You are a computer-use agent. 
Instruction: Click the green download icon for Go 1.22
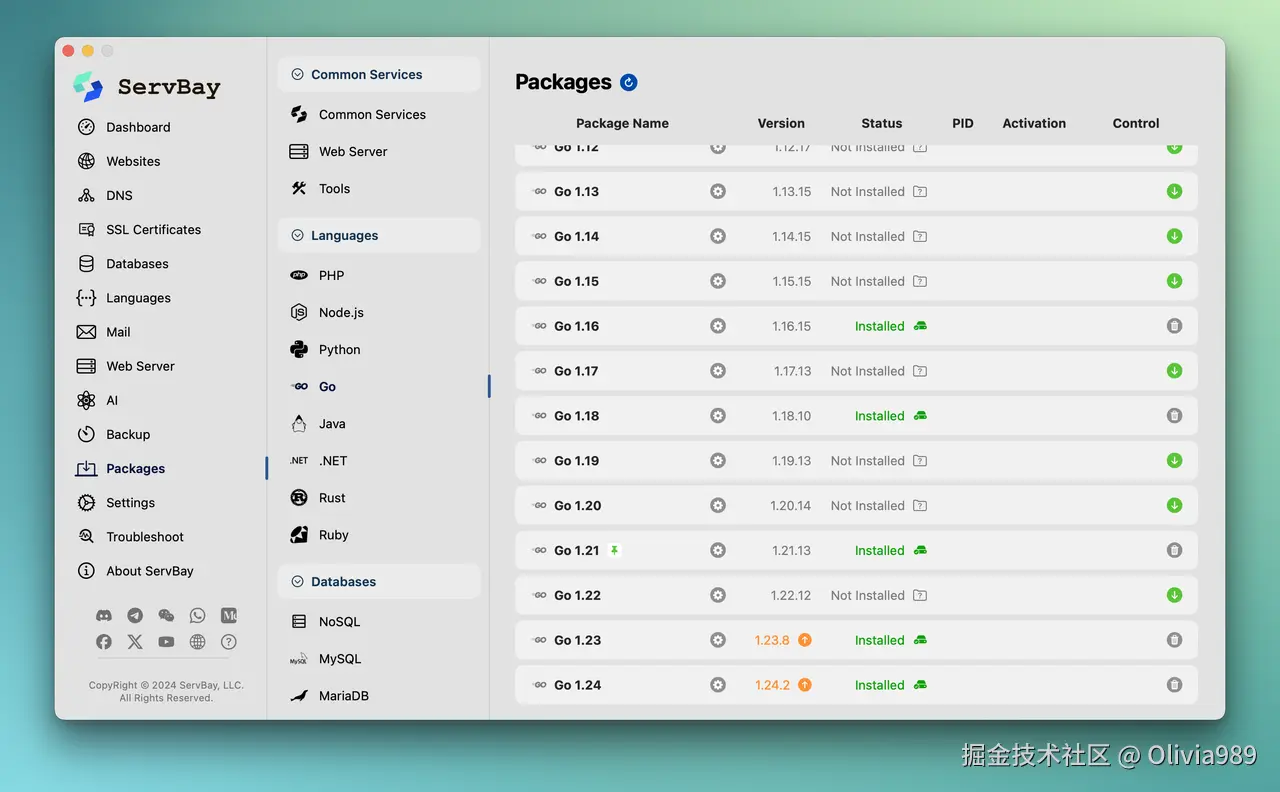(x=1174, y=595)
